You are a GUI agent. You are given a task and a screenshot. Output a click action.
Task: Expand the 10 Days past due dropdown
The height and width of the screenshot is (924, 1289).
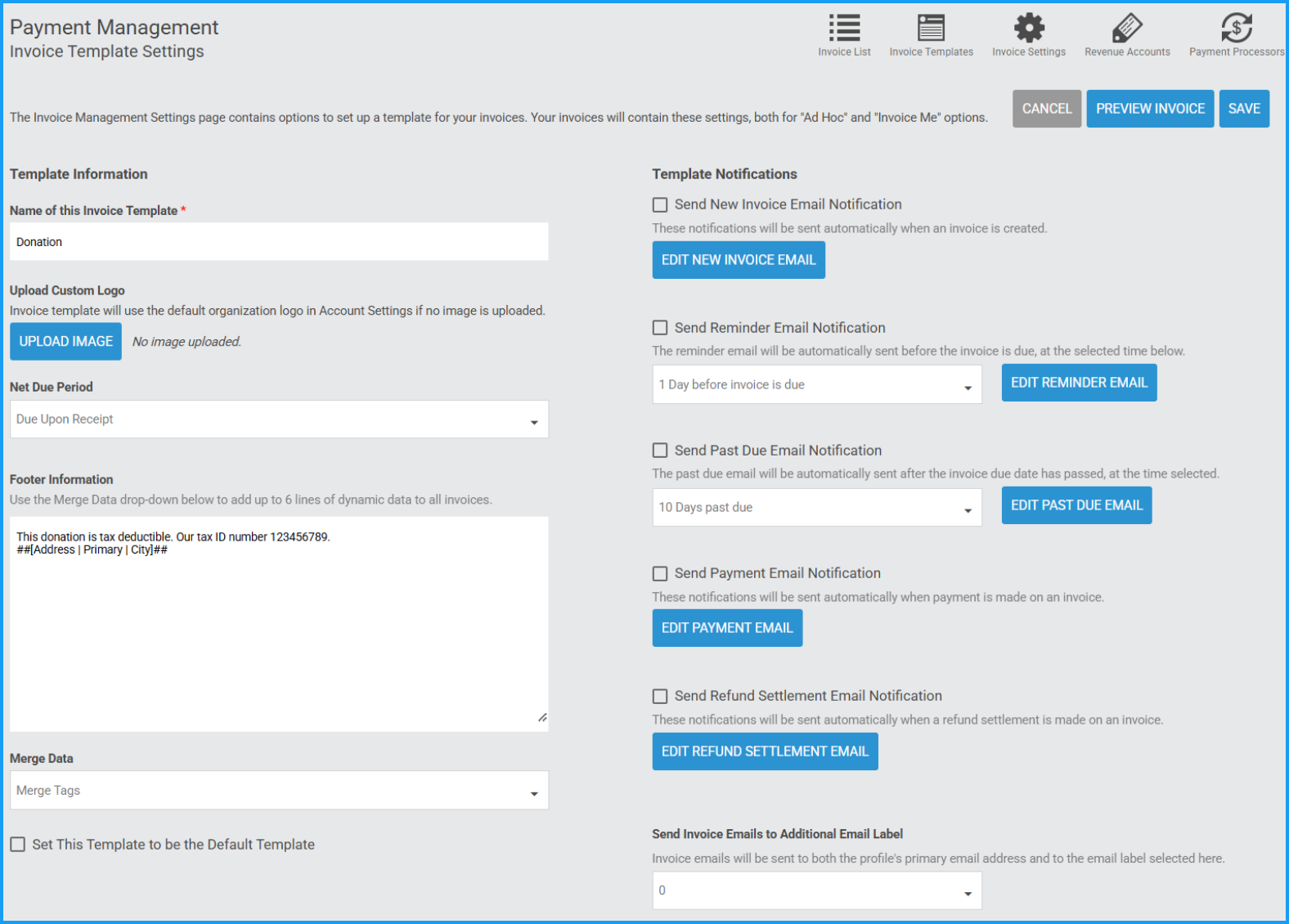click(x=816, y=508)
